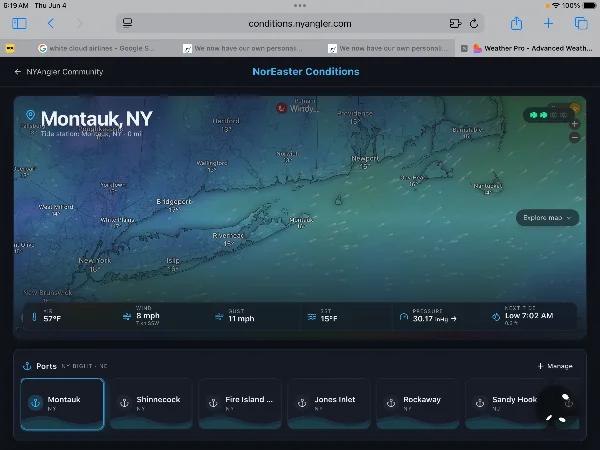Click the Ports section anchor icon
This screenshot has height=450, width=600.
(27, 366)
